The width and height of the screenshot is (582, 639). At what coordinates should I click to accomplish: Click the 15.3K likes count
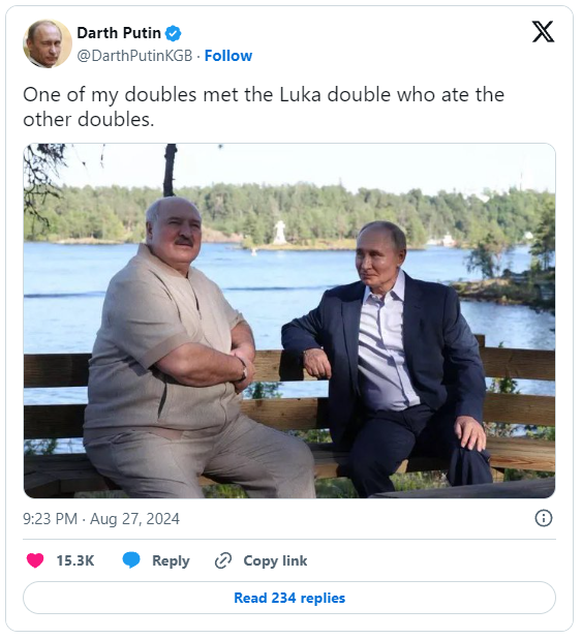point(75,561)
